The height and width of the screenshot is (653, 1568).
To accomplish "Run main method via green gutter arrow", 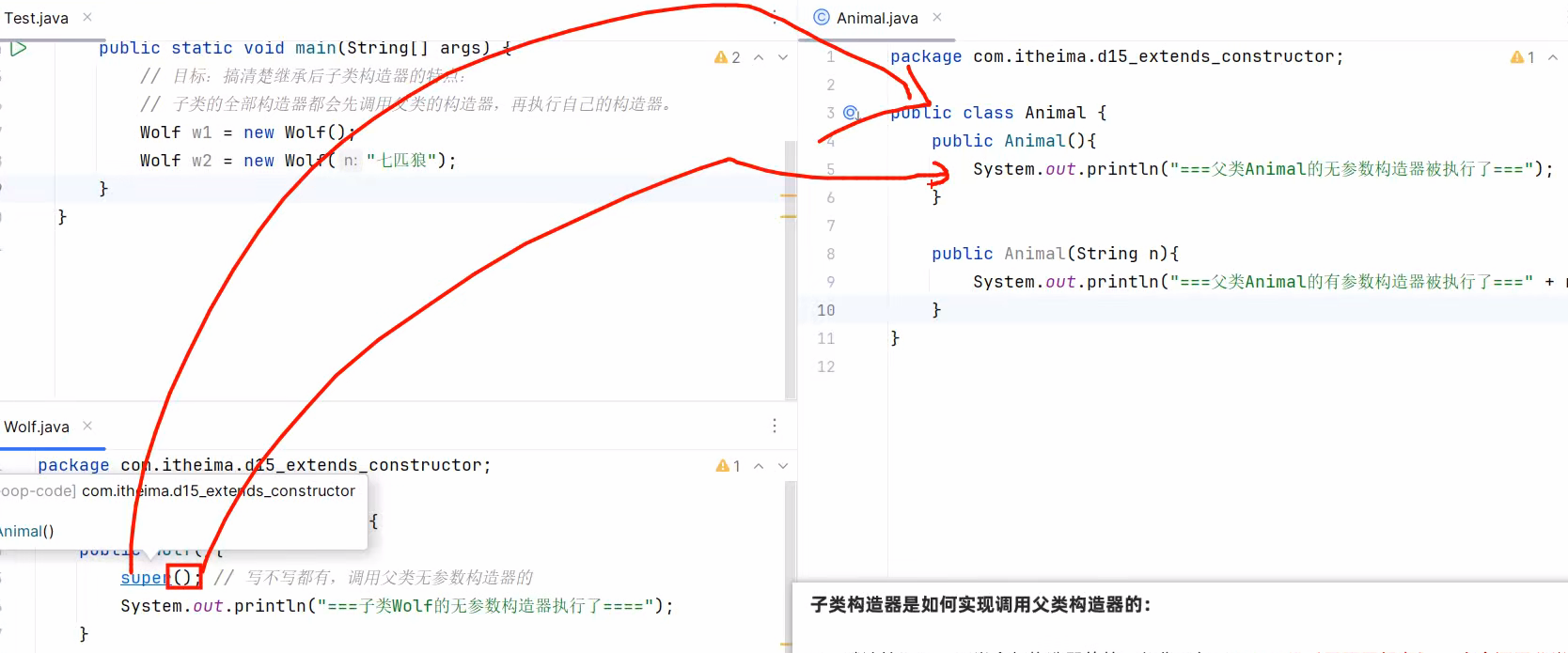I will point(19,48).
